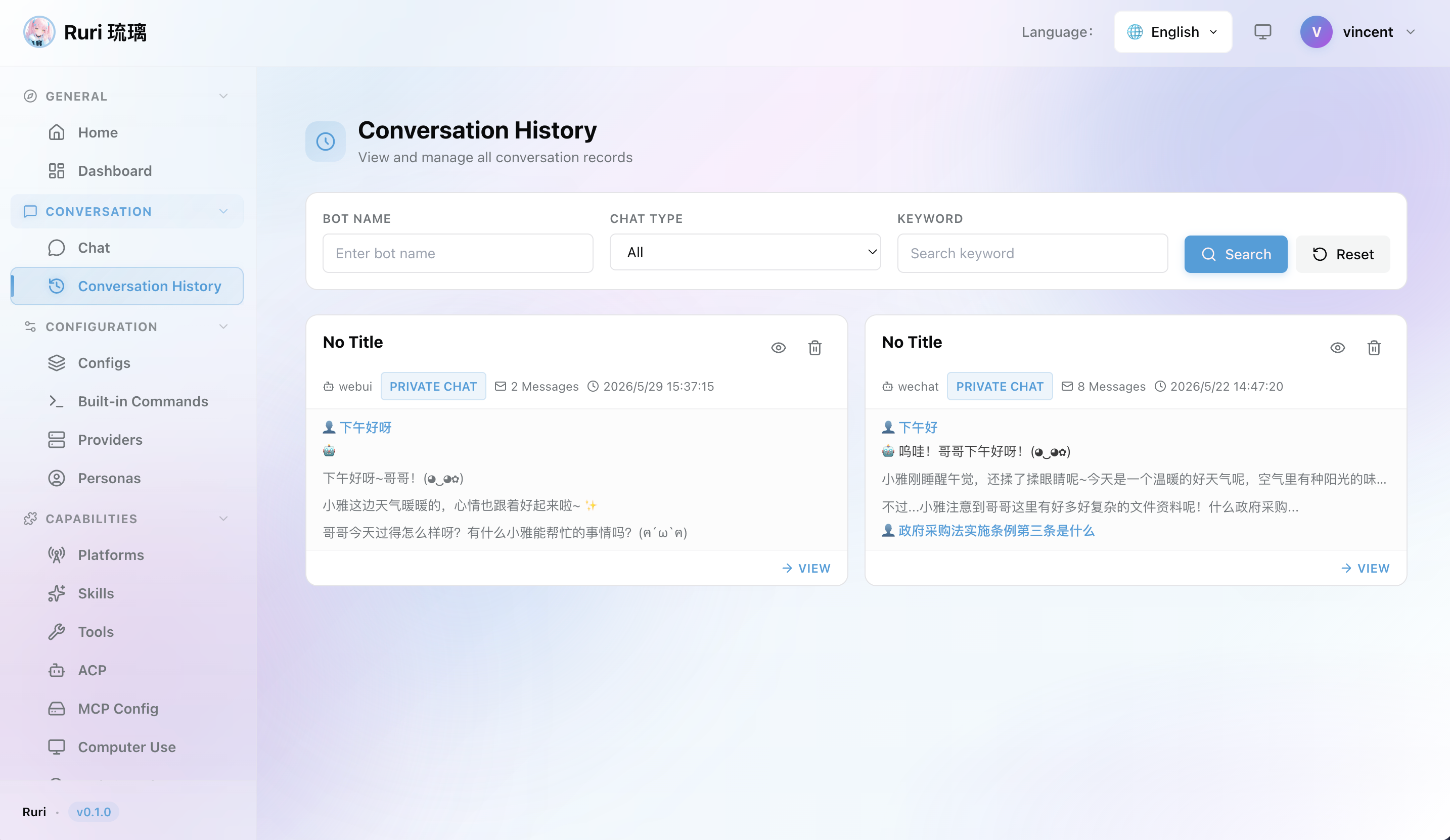Click the Skills sparkle icon

(x=57, y=593)
